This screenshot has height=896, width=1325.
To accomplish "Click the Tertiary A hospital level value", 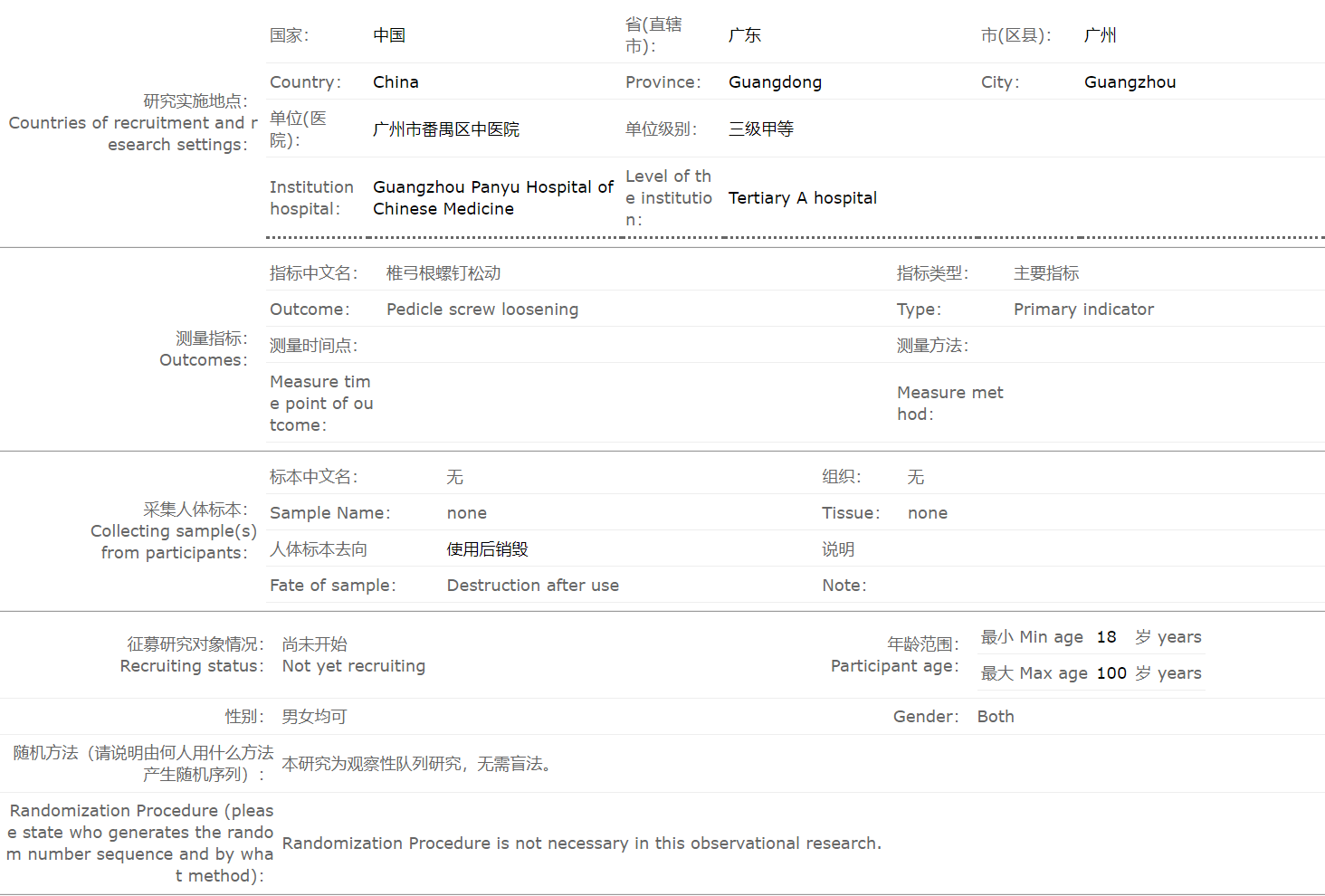I will 802,198.
